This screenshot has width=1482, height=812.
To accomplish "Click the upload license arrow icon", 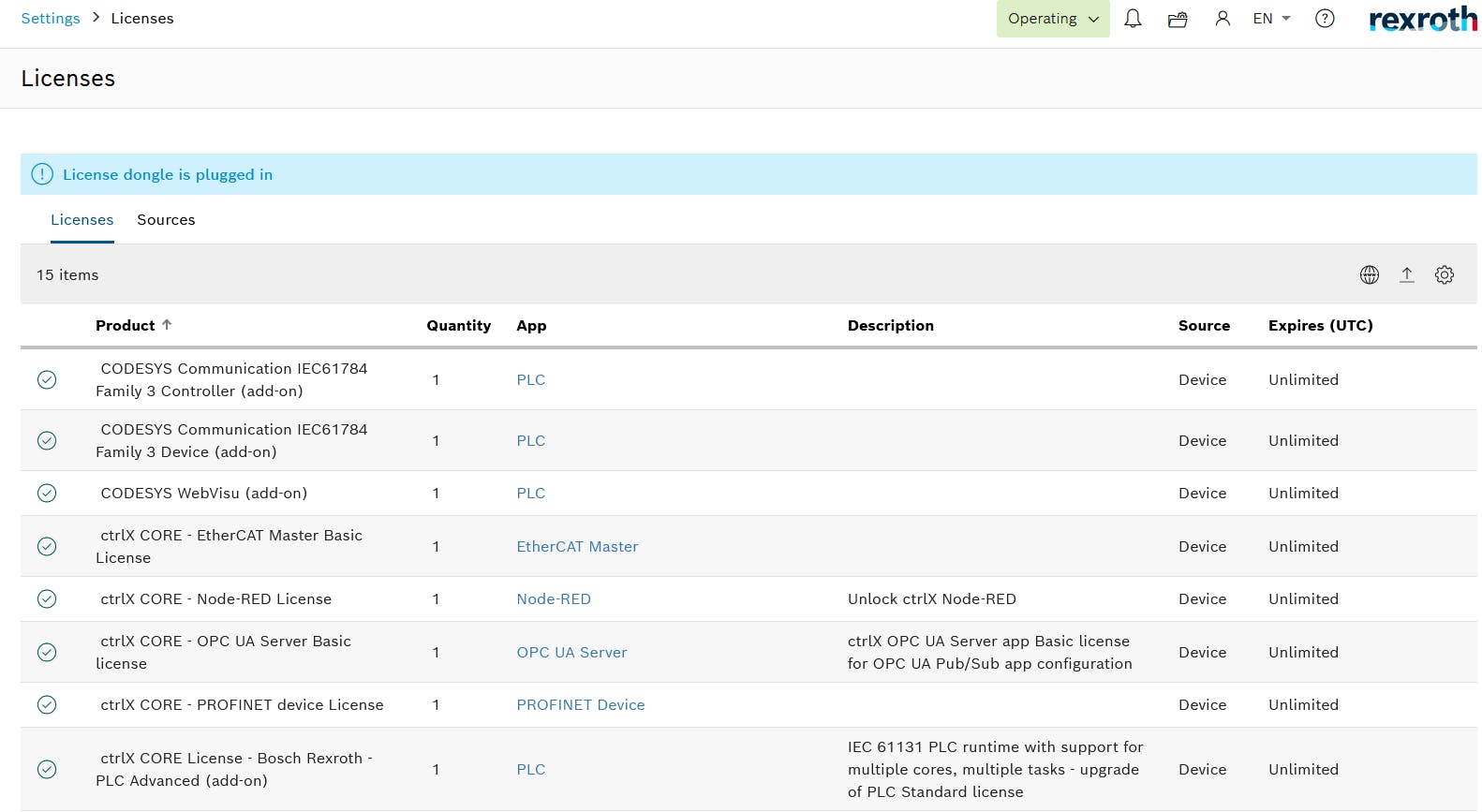I will (1407, 274).
